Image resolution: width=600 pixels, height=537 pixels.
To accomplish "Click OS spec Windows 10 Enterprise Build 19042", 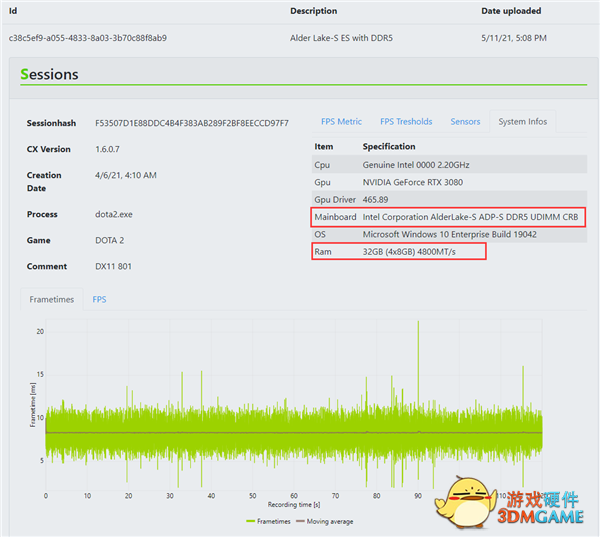I will click(x=450, y=234).
